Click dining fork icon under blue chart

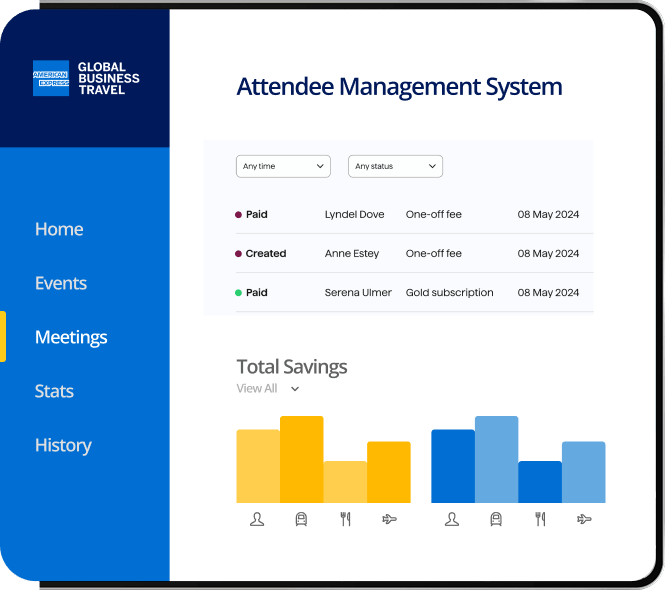coord(540,519)
